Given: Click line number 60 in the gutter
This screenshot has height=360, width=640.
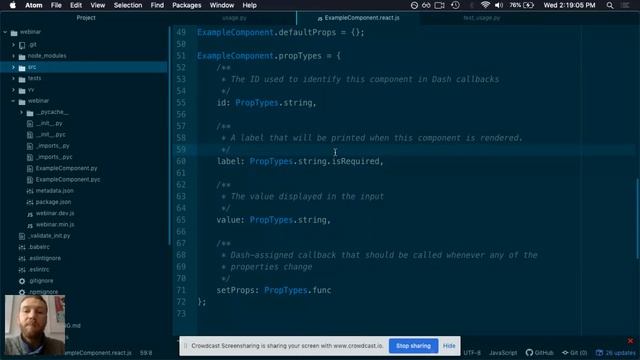Looking at the screenshot, I should click(181, 161).
